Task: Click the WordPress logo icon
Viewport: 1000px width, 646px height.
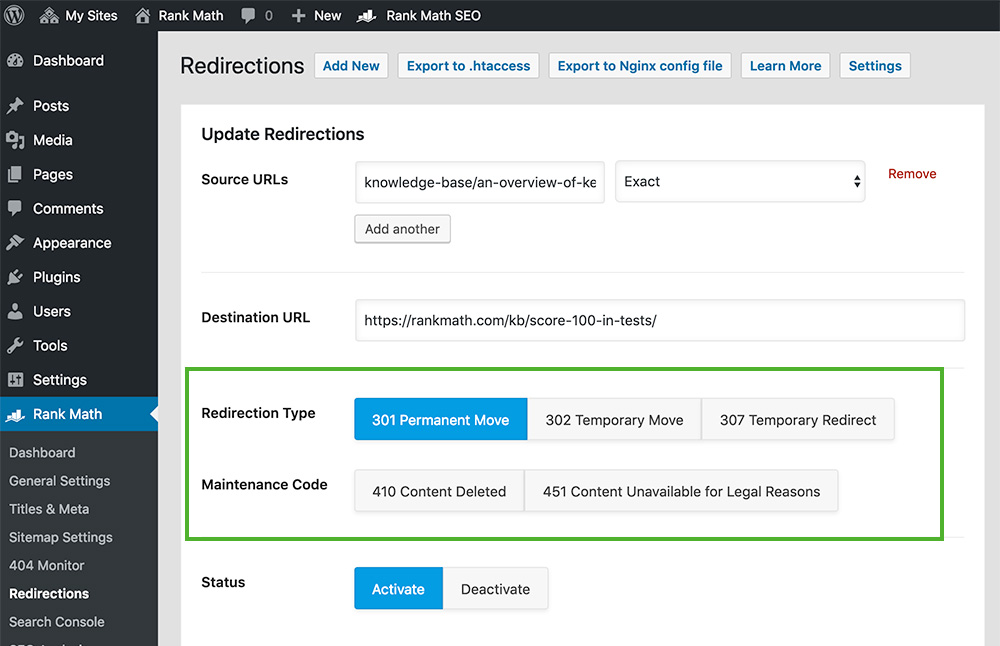Action: click(x=14, y=15)
